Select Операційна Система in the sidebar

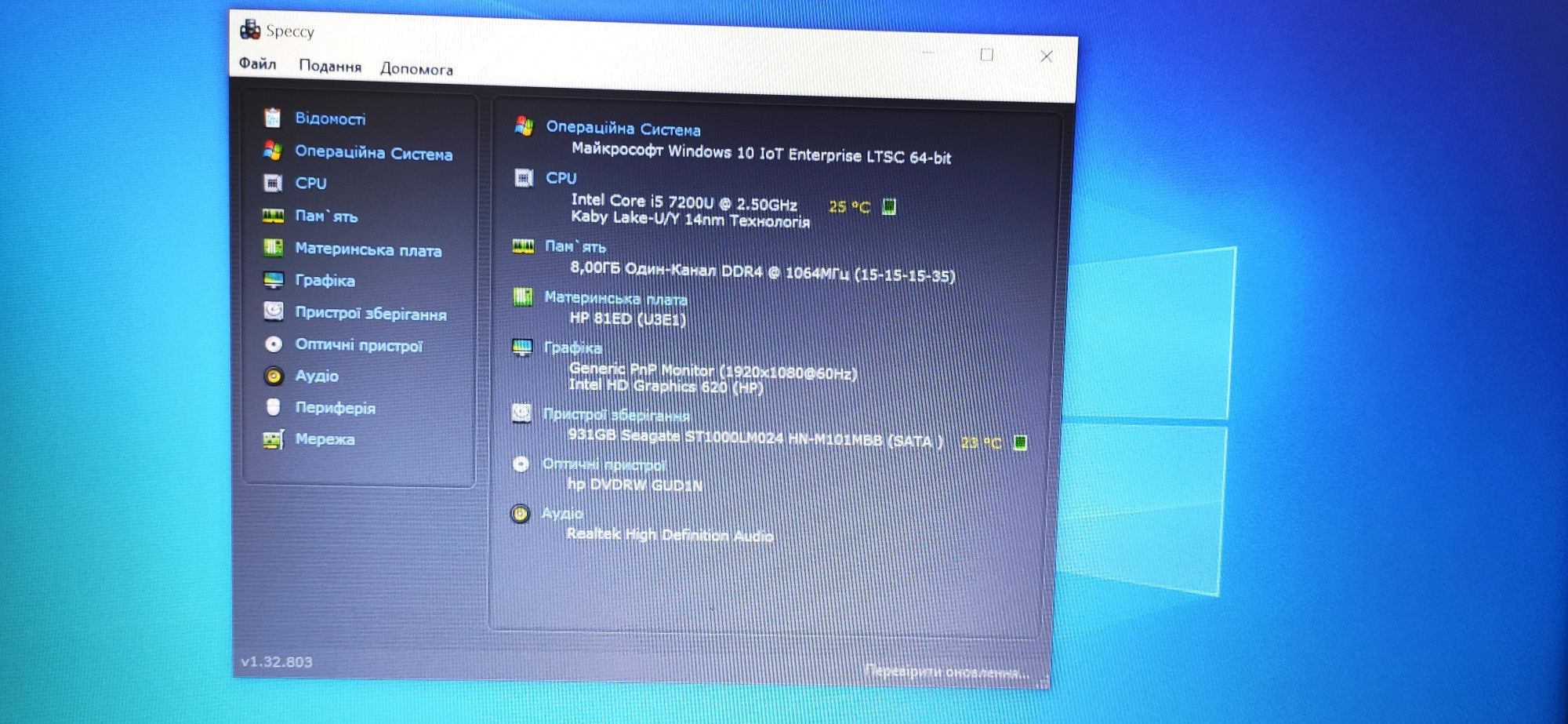[373, 153]
